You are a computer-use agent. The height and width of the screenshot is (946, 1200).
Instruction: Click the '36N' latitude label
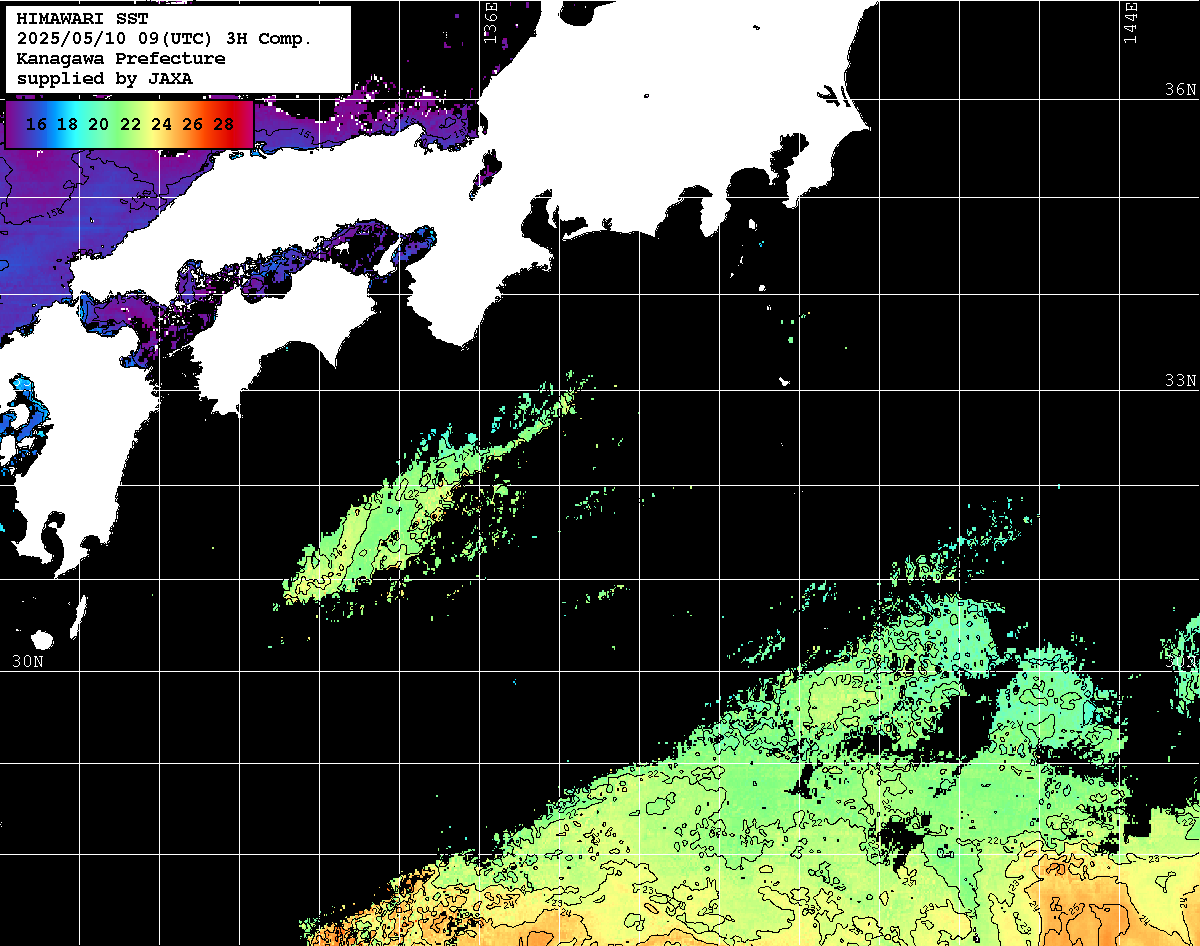(x=1180, y=89)
